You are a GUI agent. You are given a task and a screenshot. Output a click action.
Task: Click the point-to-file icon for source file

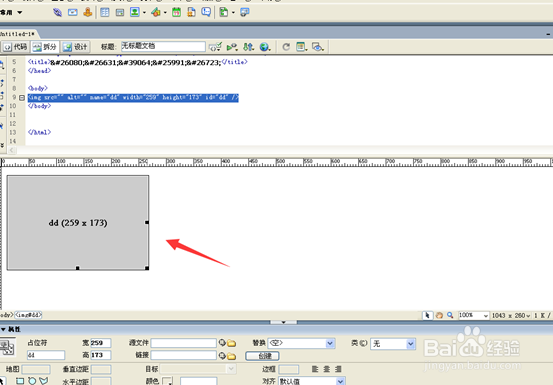tap(222, 343)
